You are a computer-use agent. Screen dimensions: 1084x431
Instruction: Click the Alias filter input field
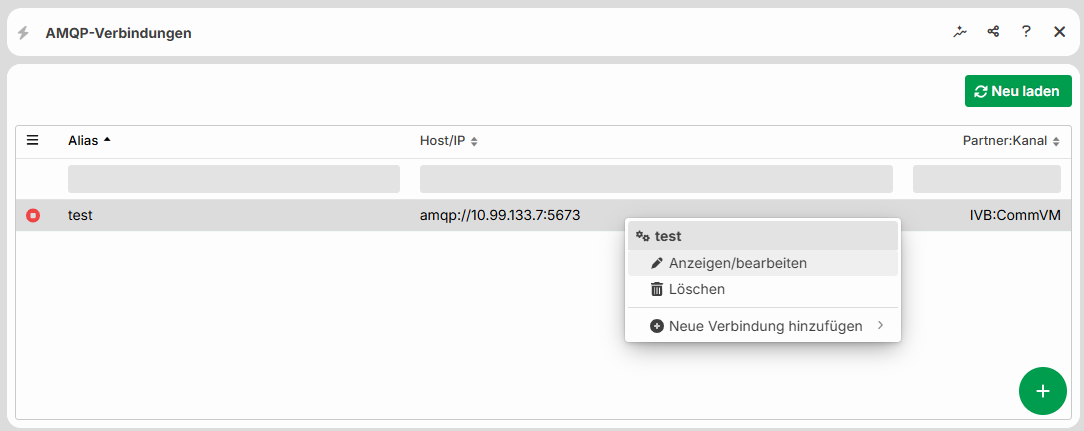(234, 178)
